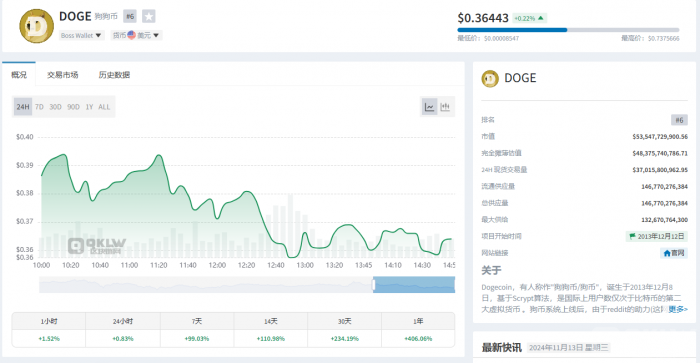The height and width of the screenshot is (363, 700).
Task: Open the 货币 美元 currency dropdown
Action: (136, 35)
